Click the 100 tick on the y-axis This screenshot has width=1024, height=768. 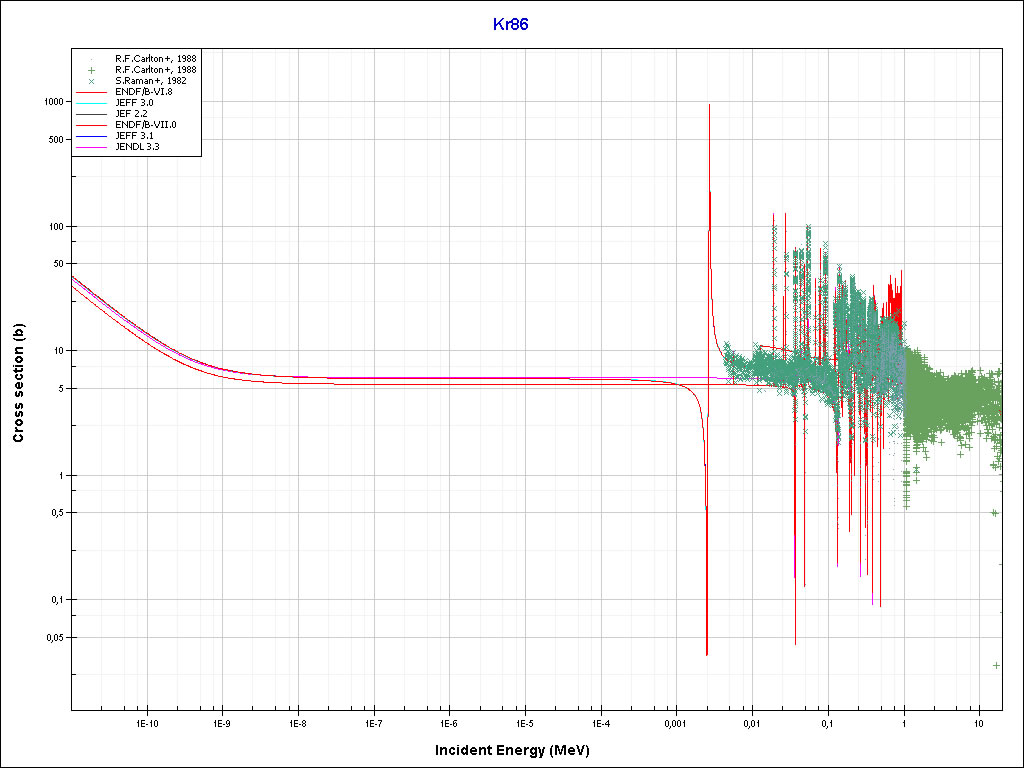coord(55,227)
